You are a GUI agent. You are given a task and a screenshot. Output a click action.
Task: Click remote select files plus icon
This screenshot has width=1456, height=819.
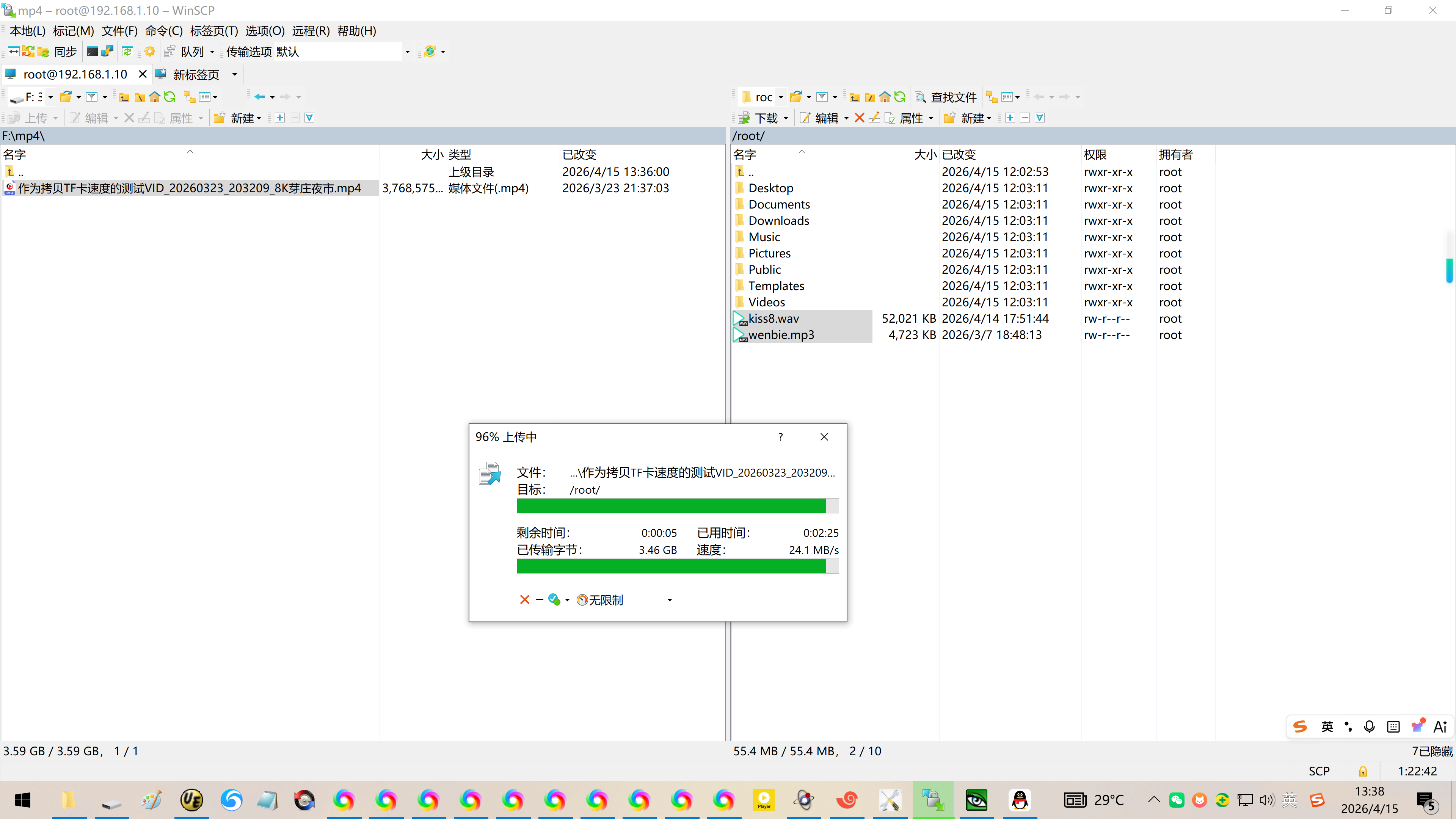pyautogui.click(x=1010, y=118)
